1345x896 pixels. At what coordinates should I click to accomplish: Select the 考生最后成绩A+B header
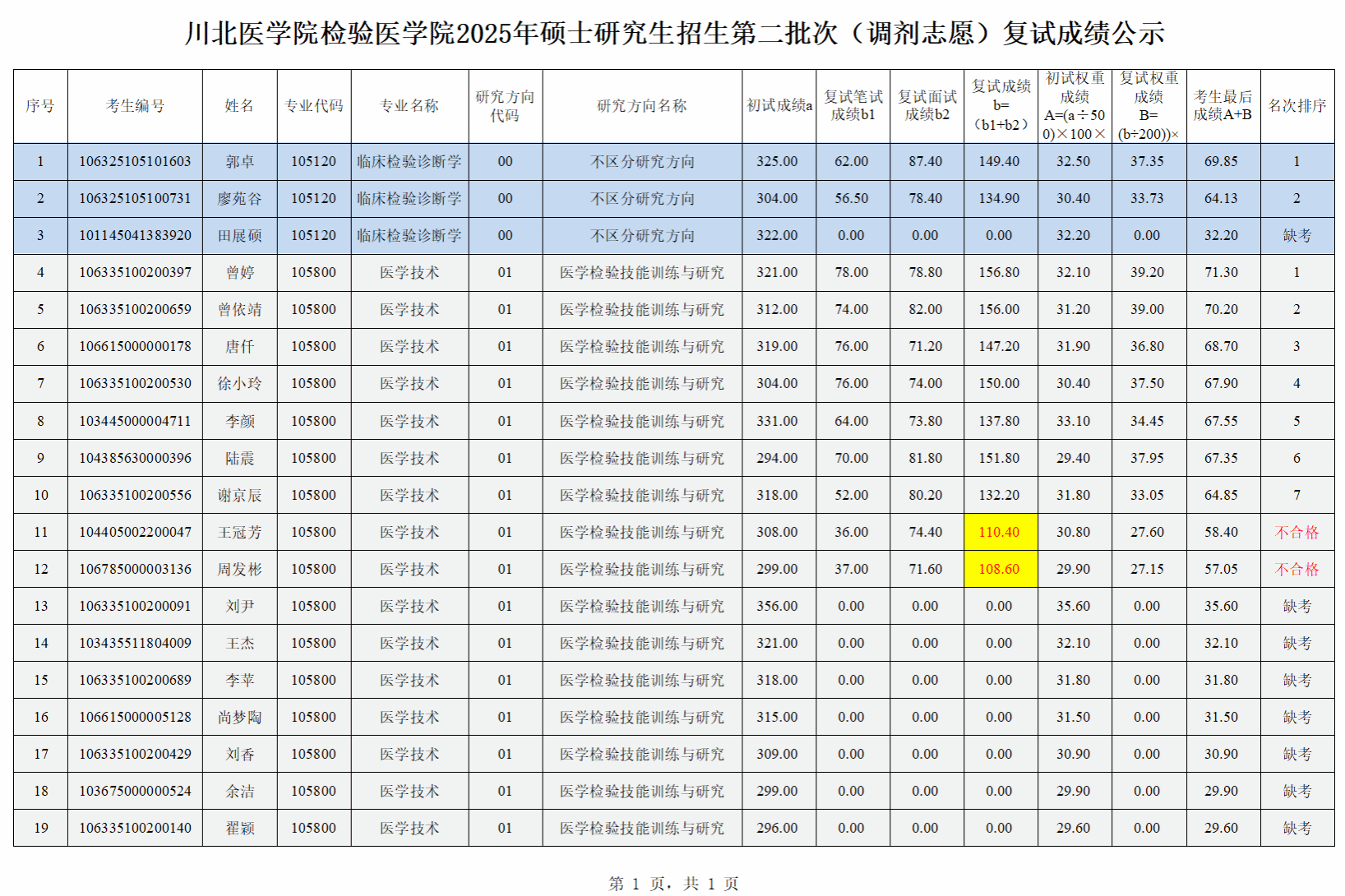1223,106
